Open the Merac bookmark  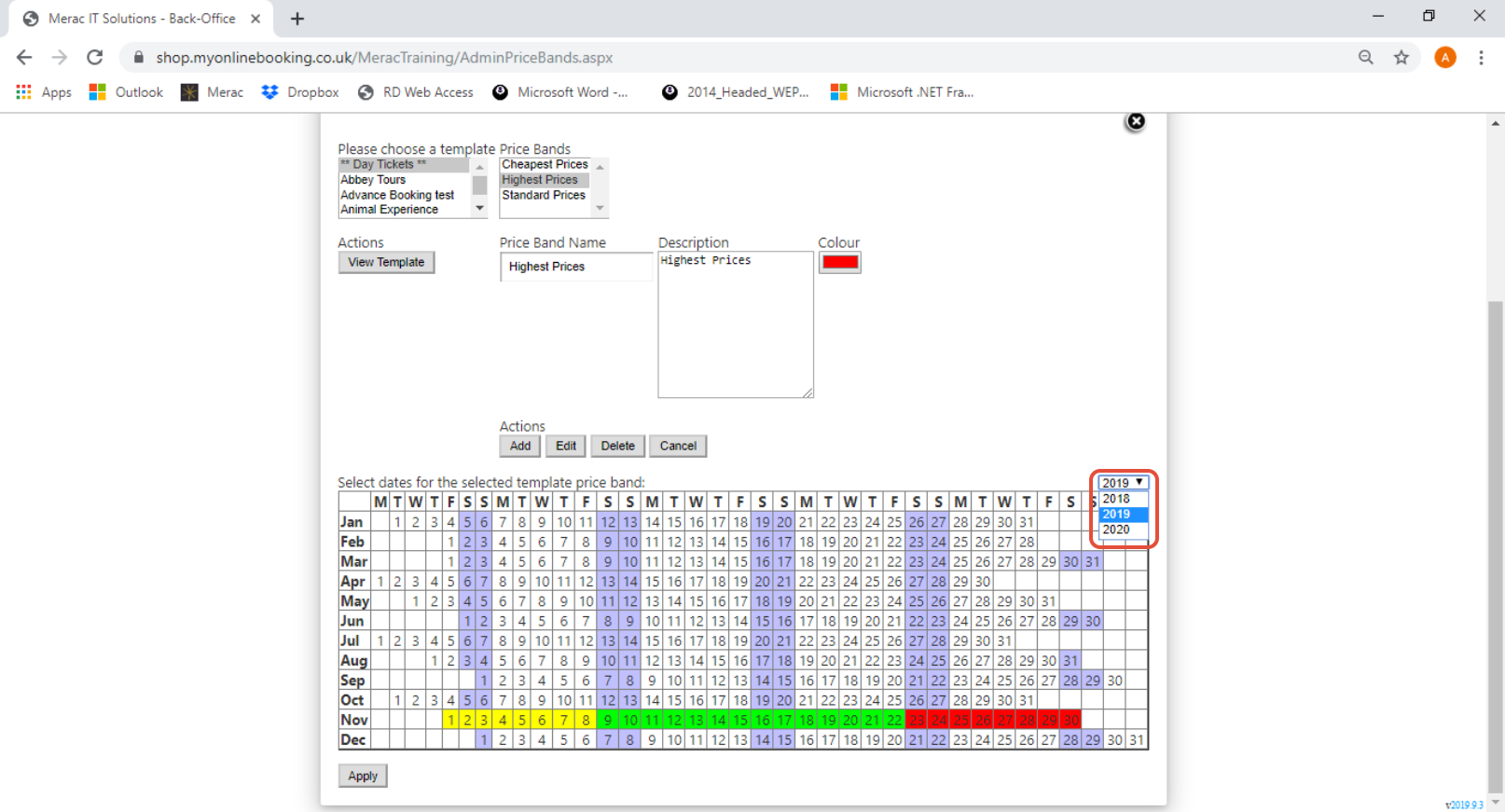tap(212, 92)
